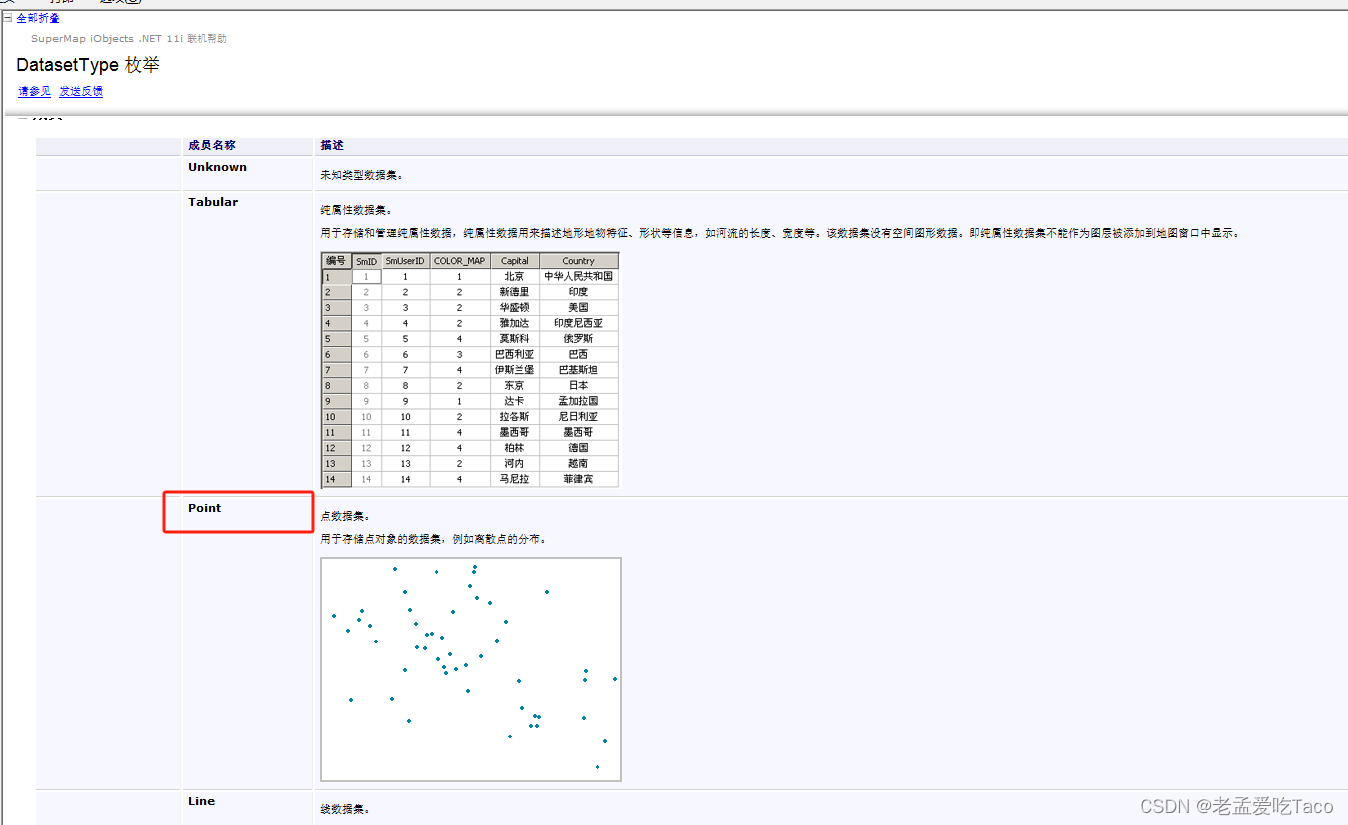This screenshot has height=825, width=1348.
Task: Click the 发送反馈 feedback link
Action: pos(80,91)
